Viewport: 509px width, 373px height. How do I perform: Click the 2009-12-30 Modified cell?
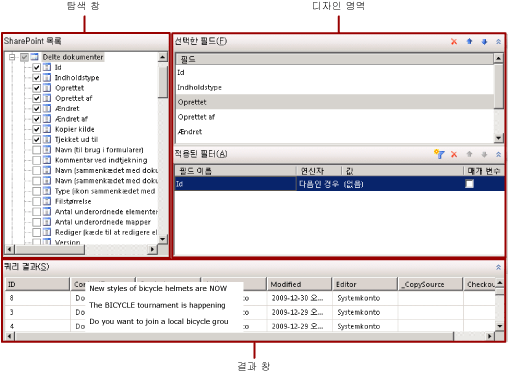[x=299, y=298]
